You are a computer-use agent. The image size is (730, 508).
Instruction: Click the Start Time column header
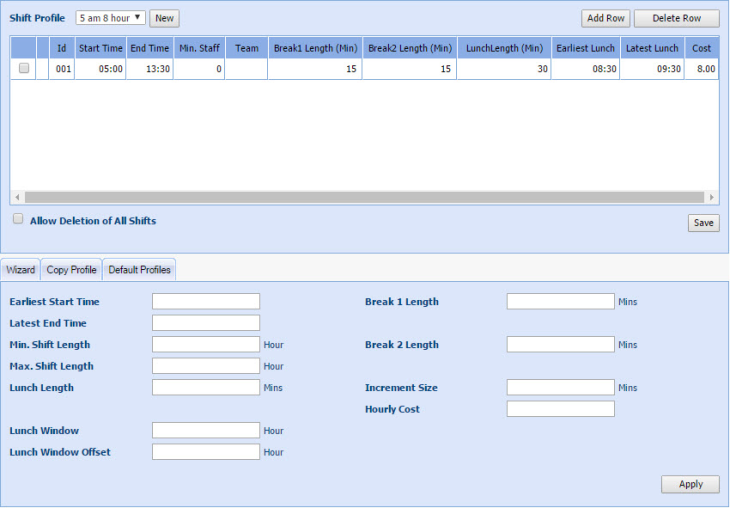[100, 48]
